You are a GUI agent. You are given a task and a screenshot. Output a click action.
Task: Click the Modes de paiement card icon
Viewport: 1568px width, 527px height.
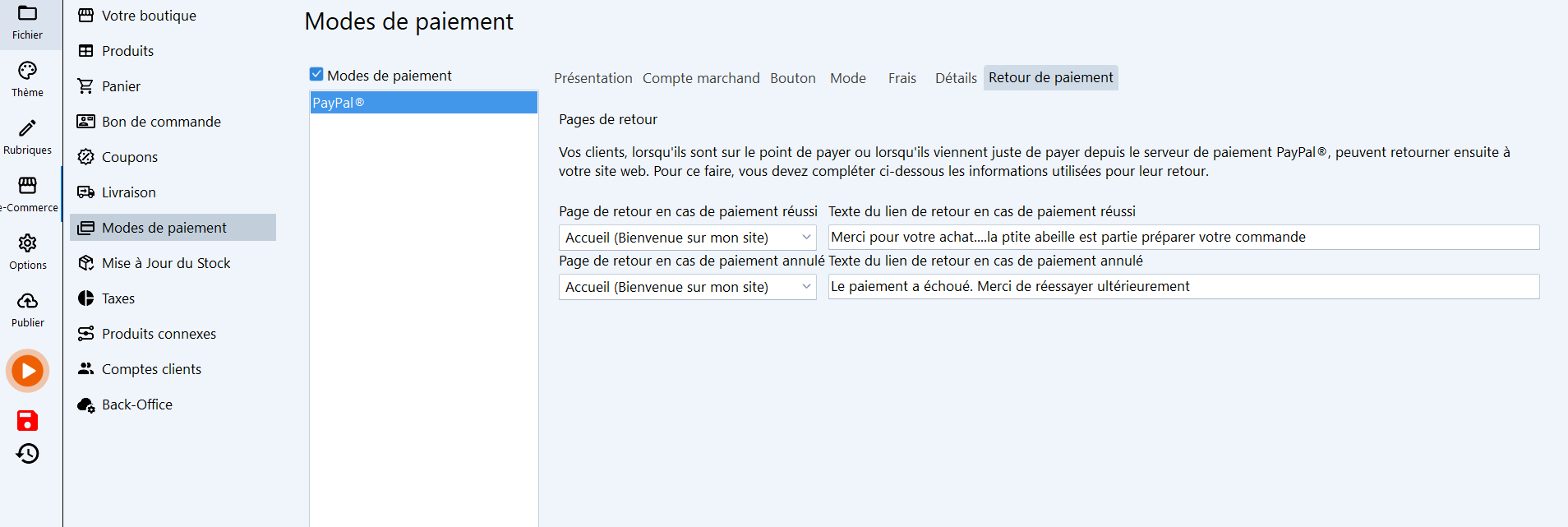pos(85,228)
